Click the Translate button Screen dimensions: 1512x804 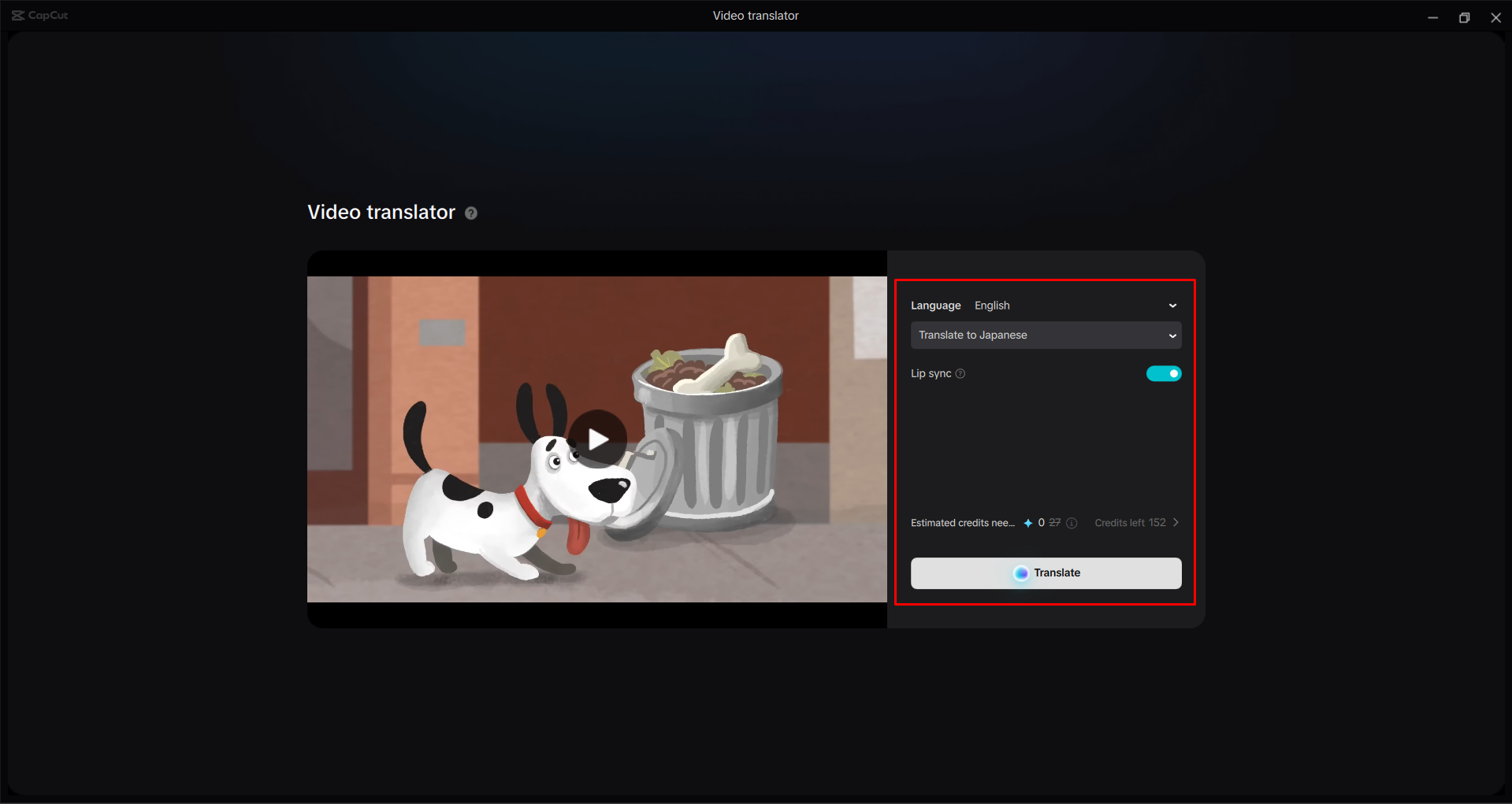pos(1046,572)
